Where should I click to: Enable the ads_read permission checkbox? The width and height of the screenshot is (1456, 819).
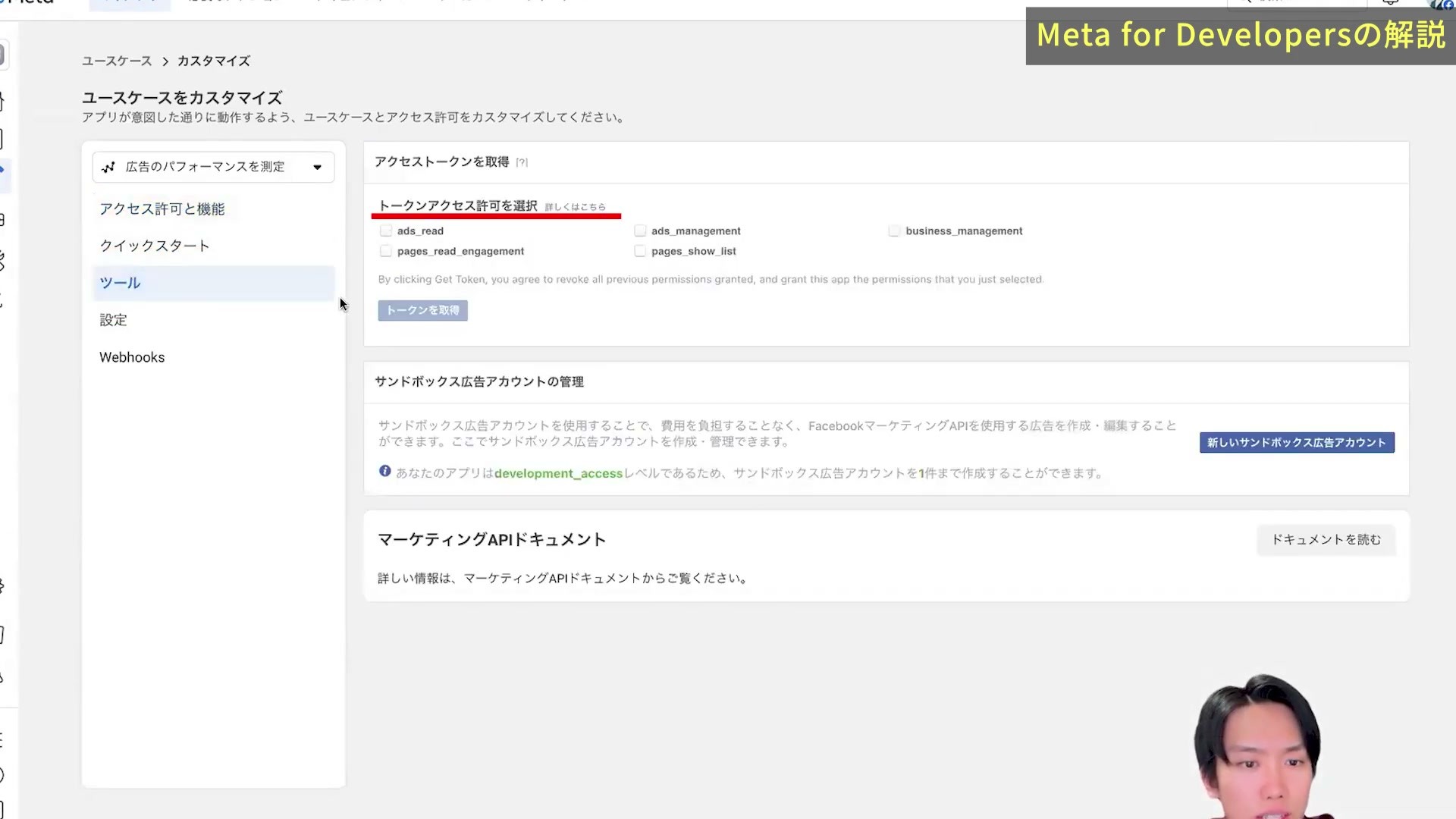coord(386,231)
